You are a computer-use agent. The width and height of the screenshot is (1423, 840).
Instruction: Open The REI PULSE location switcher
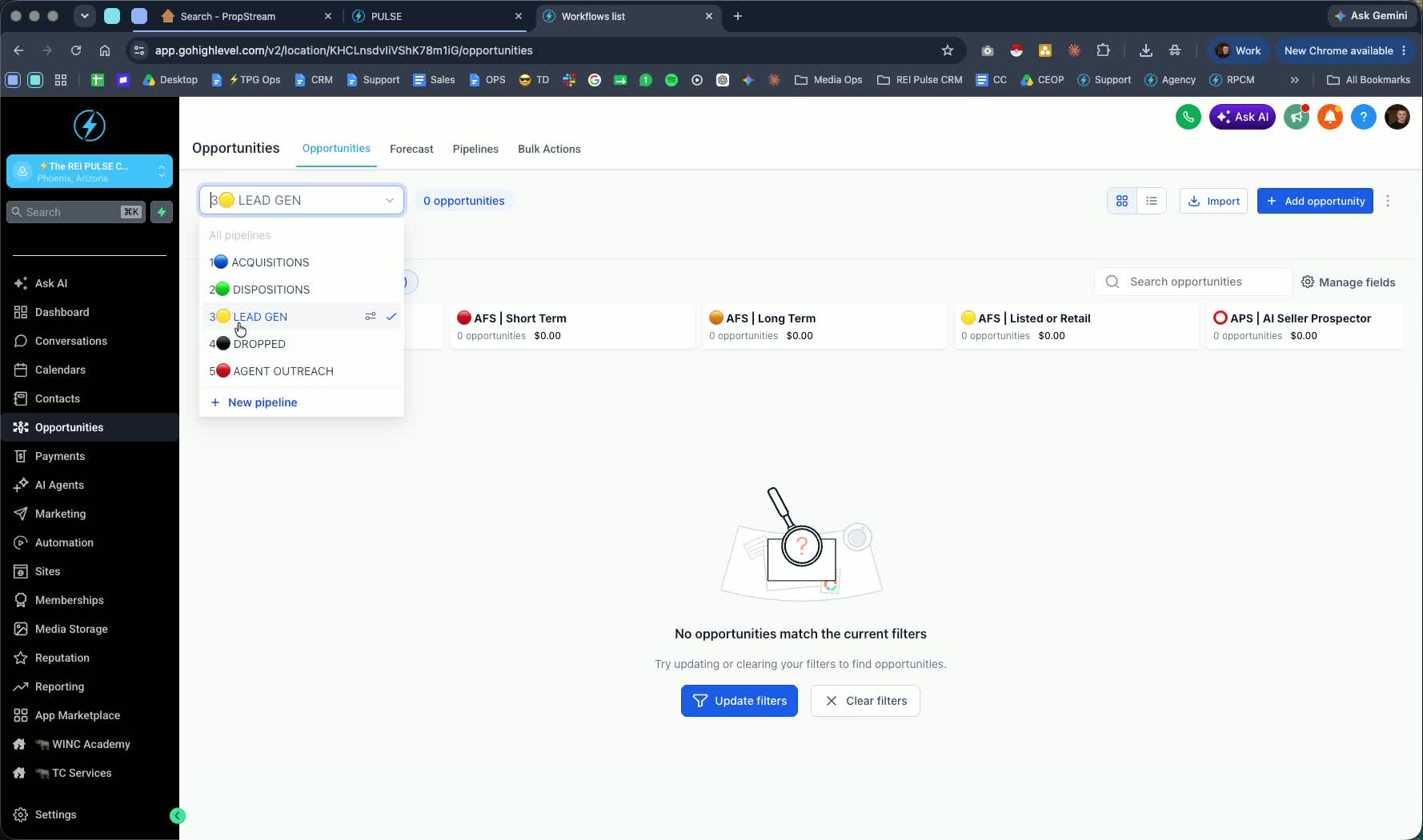coord(90,171)
